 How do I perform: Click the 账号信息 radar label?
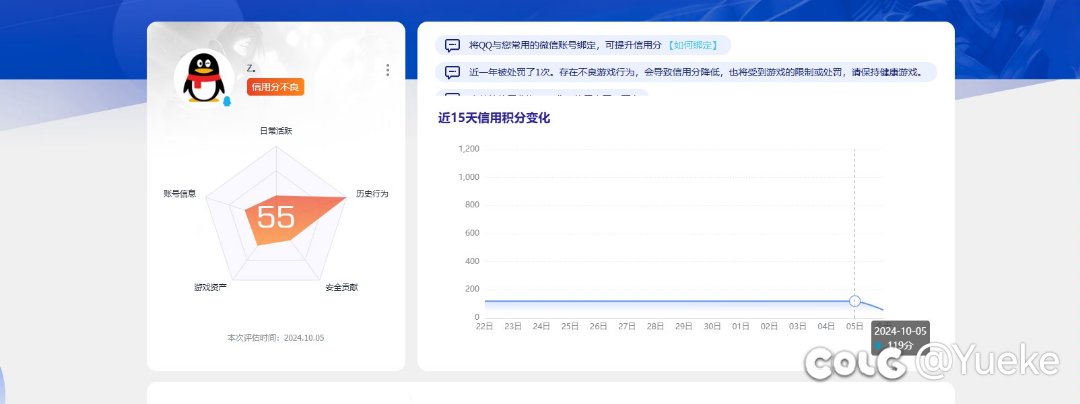(180, 193)
